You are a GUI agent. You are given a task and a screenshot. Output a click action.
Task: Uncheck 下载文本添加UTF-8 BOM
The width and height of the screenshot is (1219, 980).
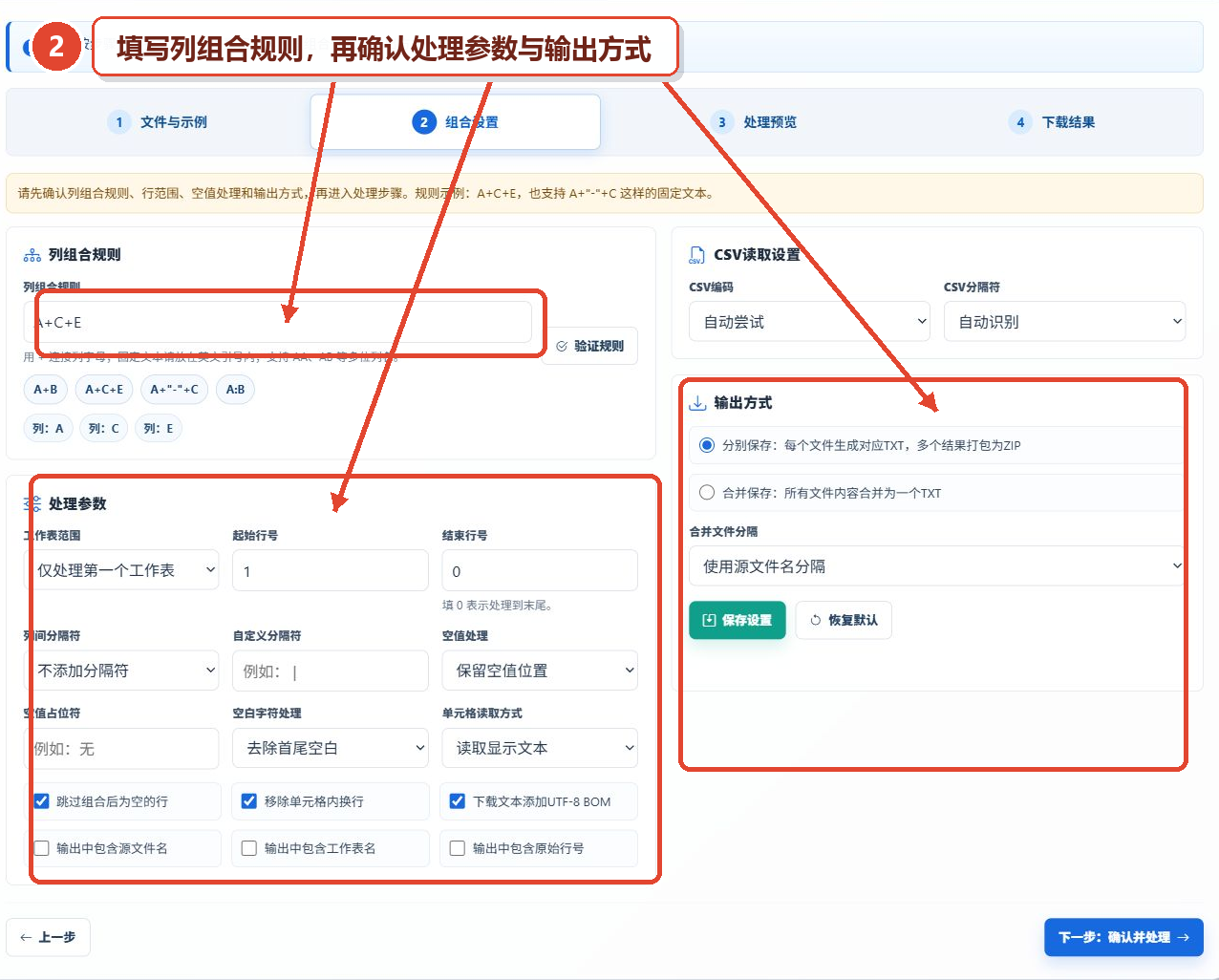point(458,801)
